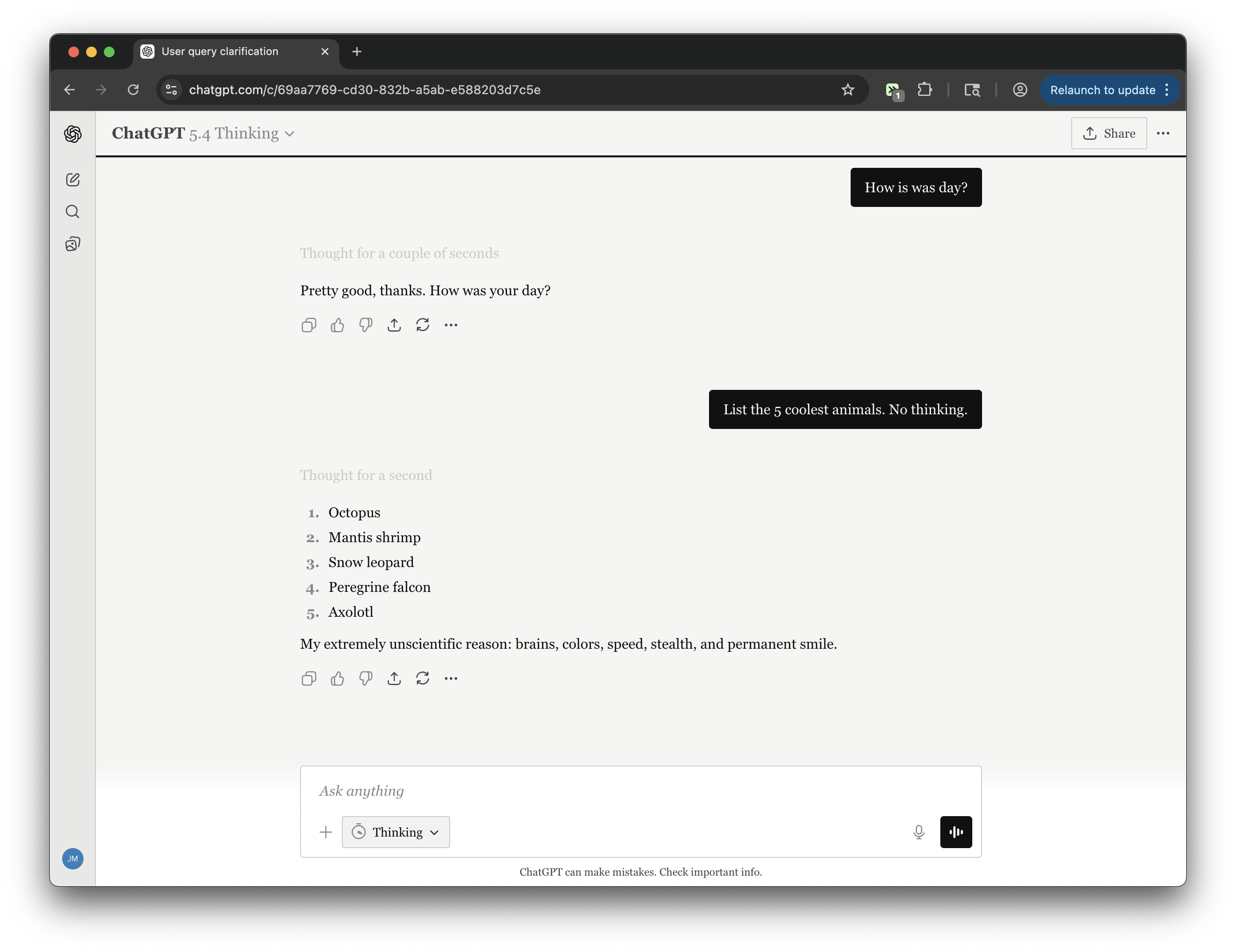Regenerate the 'Pretty good, thanks' reply
Viewport: 1236px width, 952px height.
tap(422, 325)
